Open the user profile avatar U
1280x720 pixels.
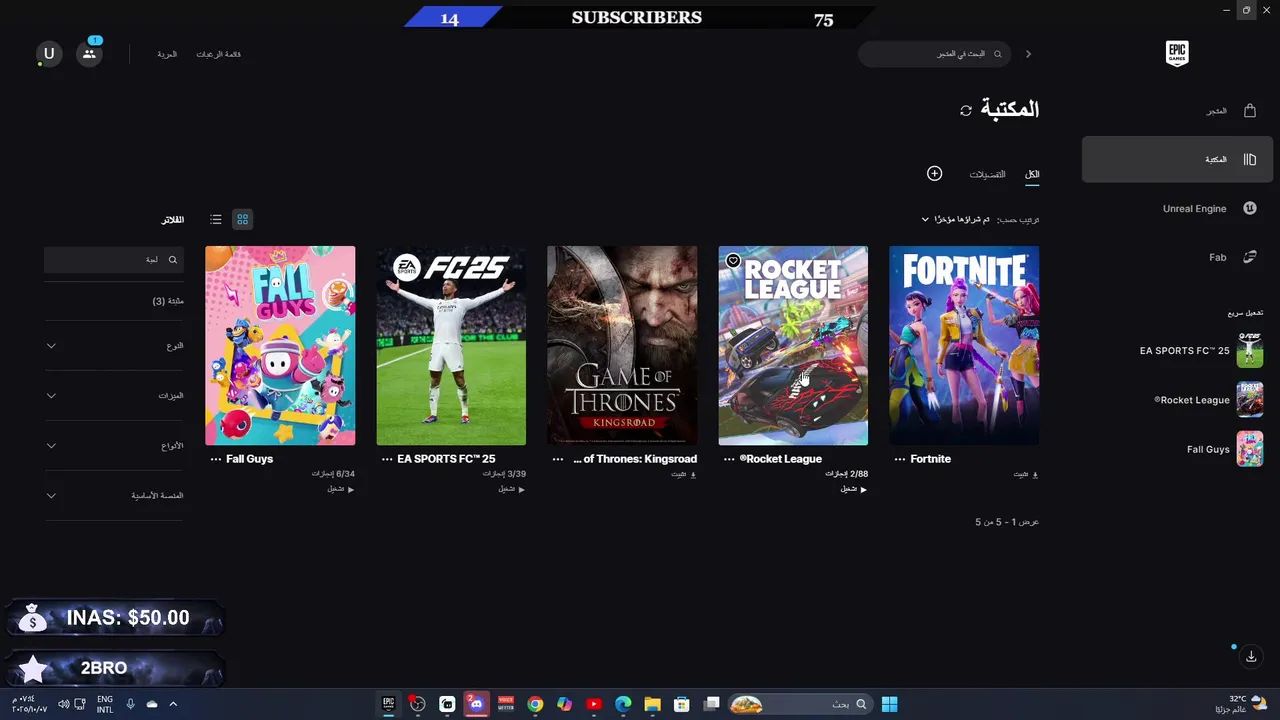49,53
